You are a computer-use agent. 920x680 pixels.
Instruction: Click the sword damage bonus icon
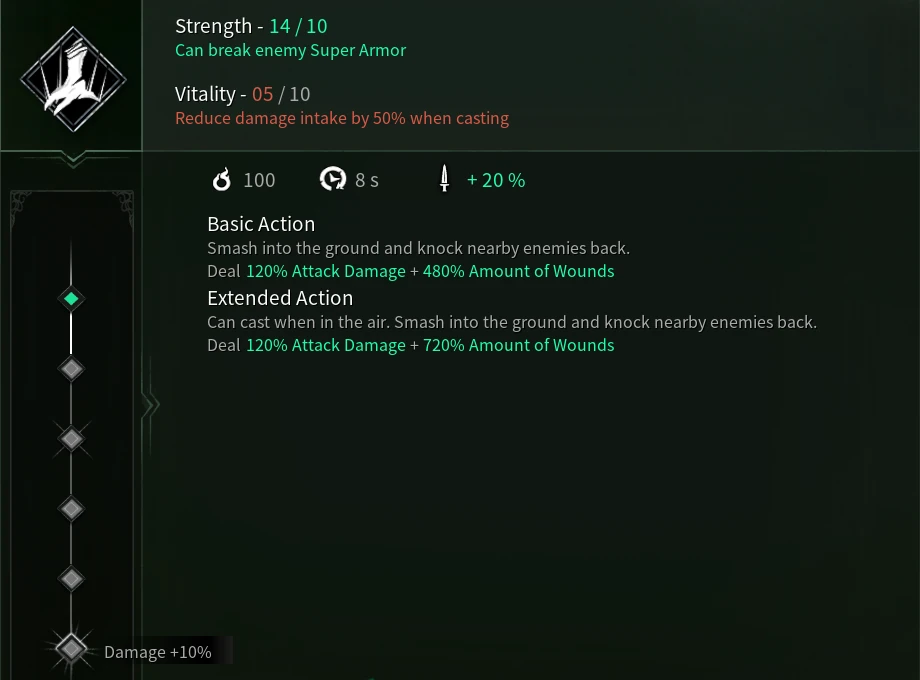(x=443, y=180)
